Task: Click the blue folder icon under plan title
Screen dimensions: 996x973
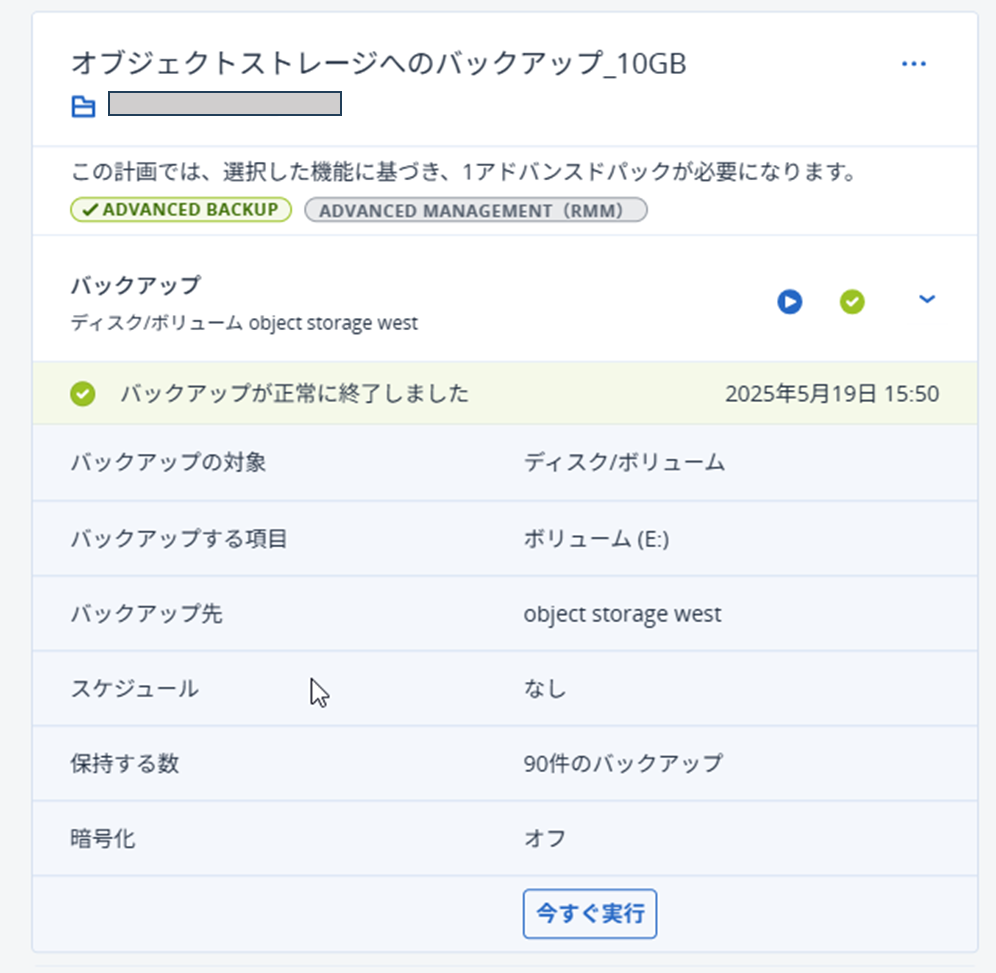Action: tap(84, 106)
